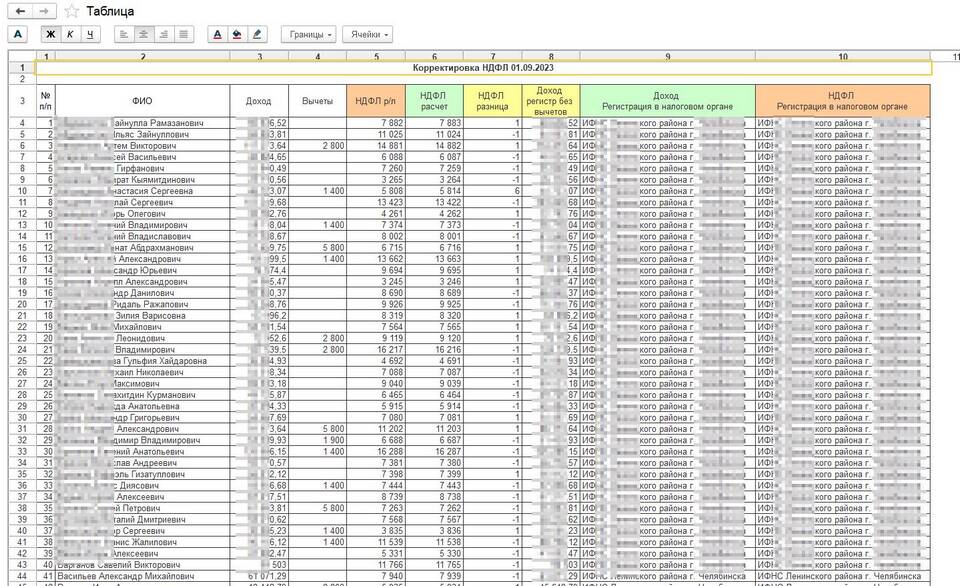This screenshot has height=586, width=960.
Task: Select row 44 header of the sheet
Action: tap(22, 576)
